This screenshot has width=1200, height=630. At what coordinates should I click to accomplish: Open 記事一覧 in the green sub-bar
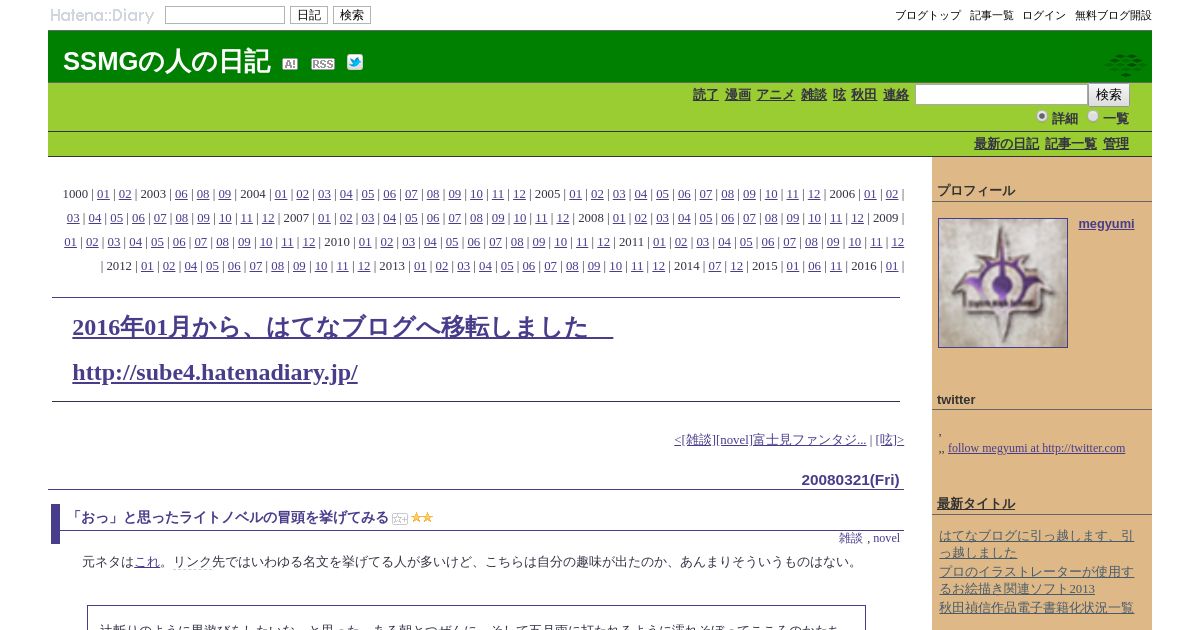tap(1071, 144)
